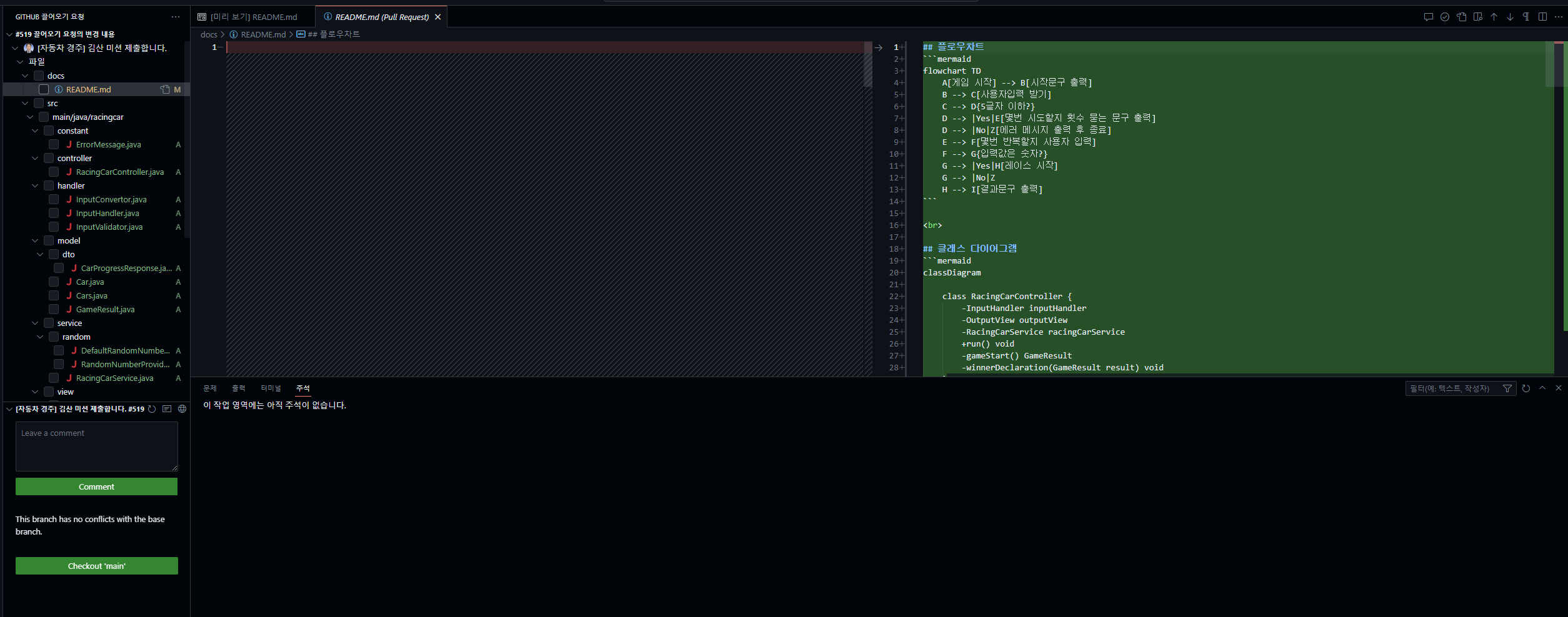The height and width of the screenshot is (617, 1568).
Task: Collapse the #519 pull request changes section
Action: 9,34
